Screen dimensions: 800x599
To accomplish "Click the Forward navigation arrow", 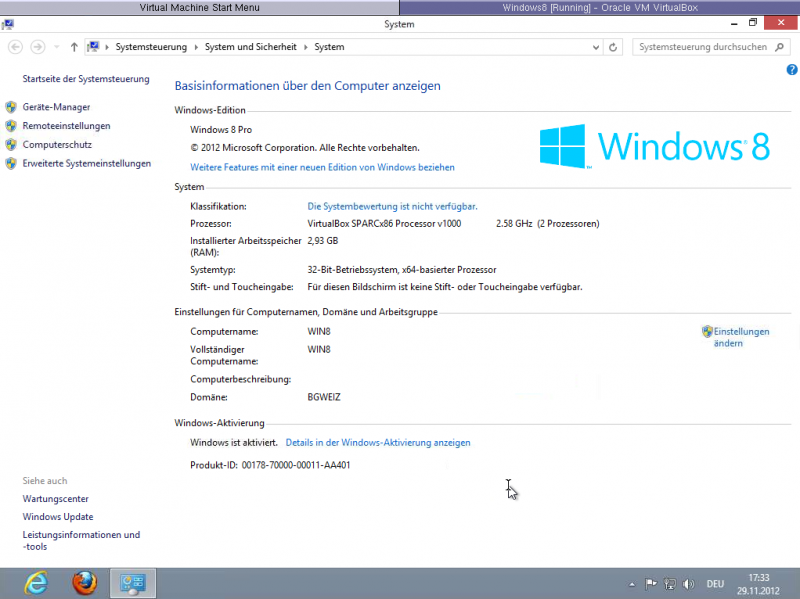I will 38,47.
